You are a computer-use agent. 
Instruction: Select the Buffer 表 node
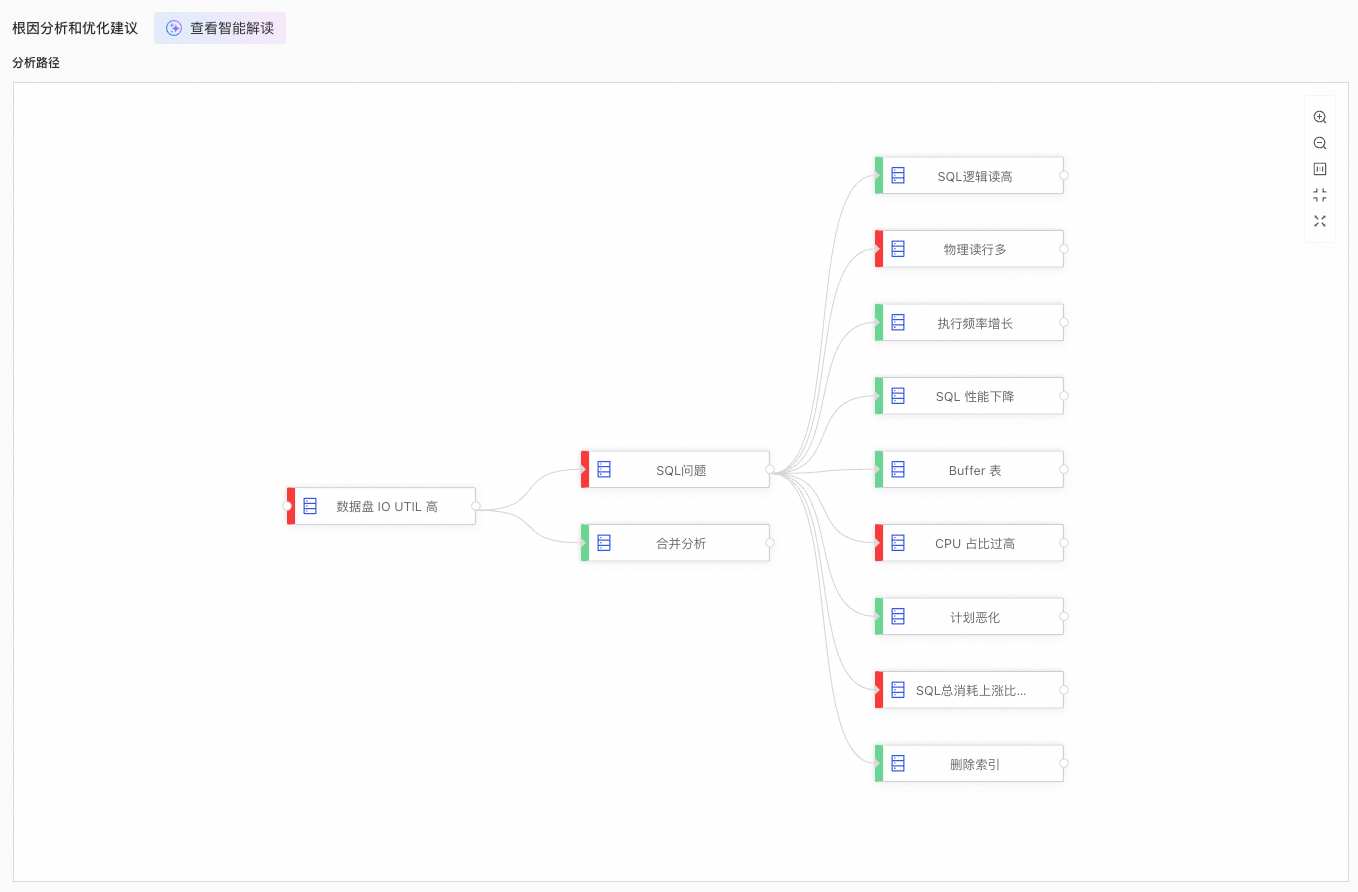974,470
